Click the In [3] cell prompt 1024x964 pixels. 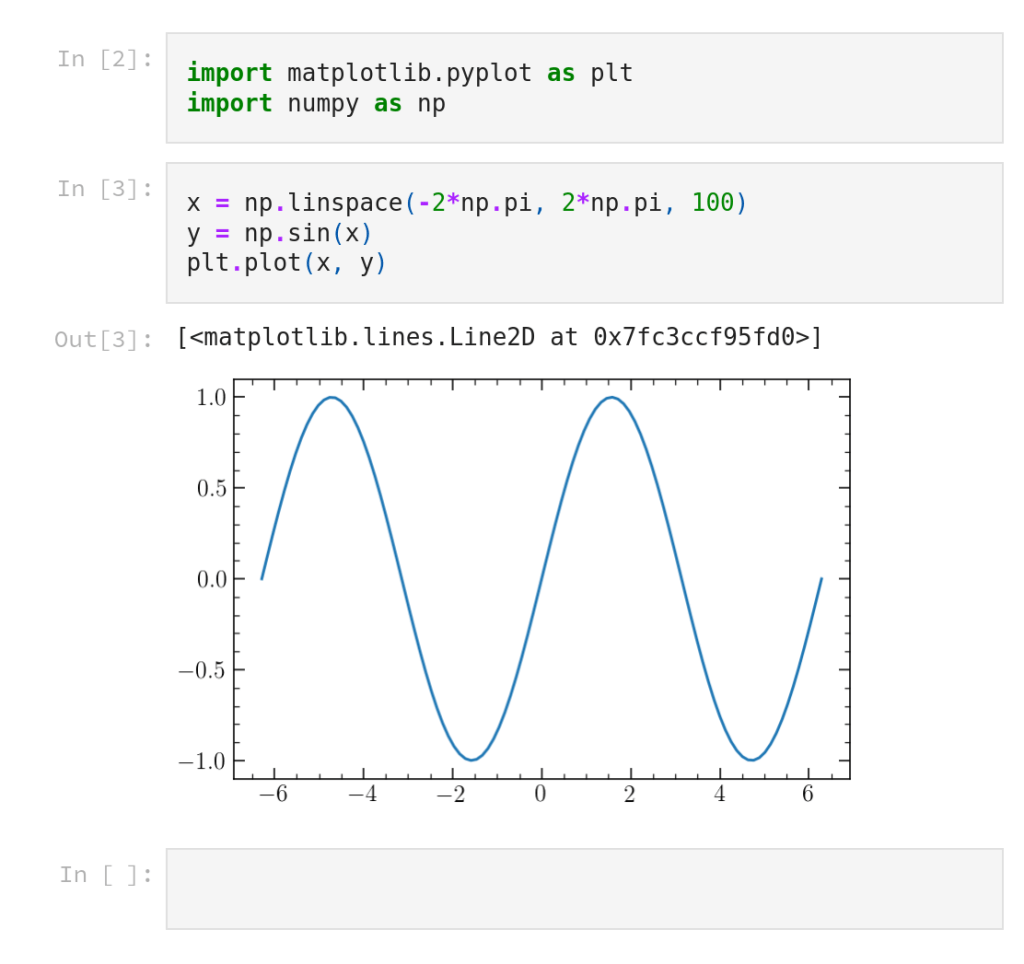(105, 189)
